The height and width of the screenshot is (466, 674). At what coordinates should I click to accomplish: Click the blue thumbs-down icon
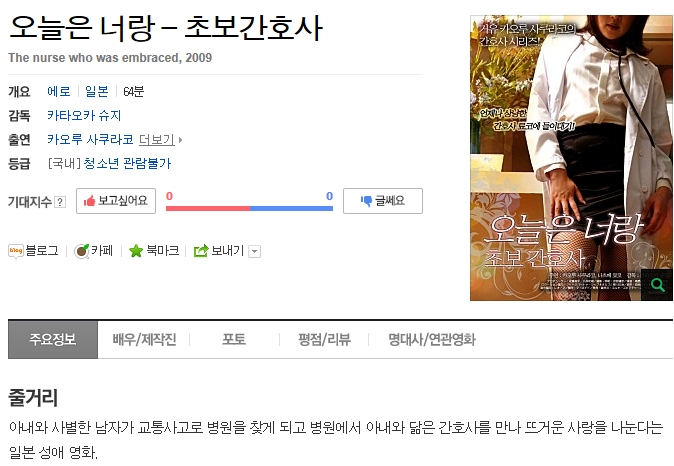[366, 201]
